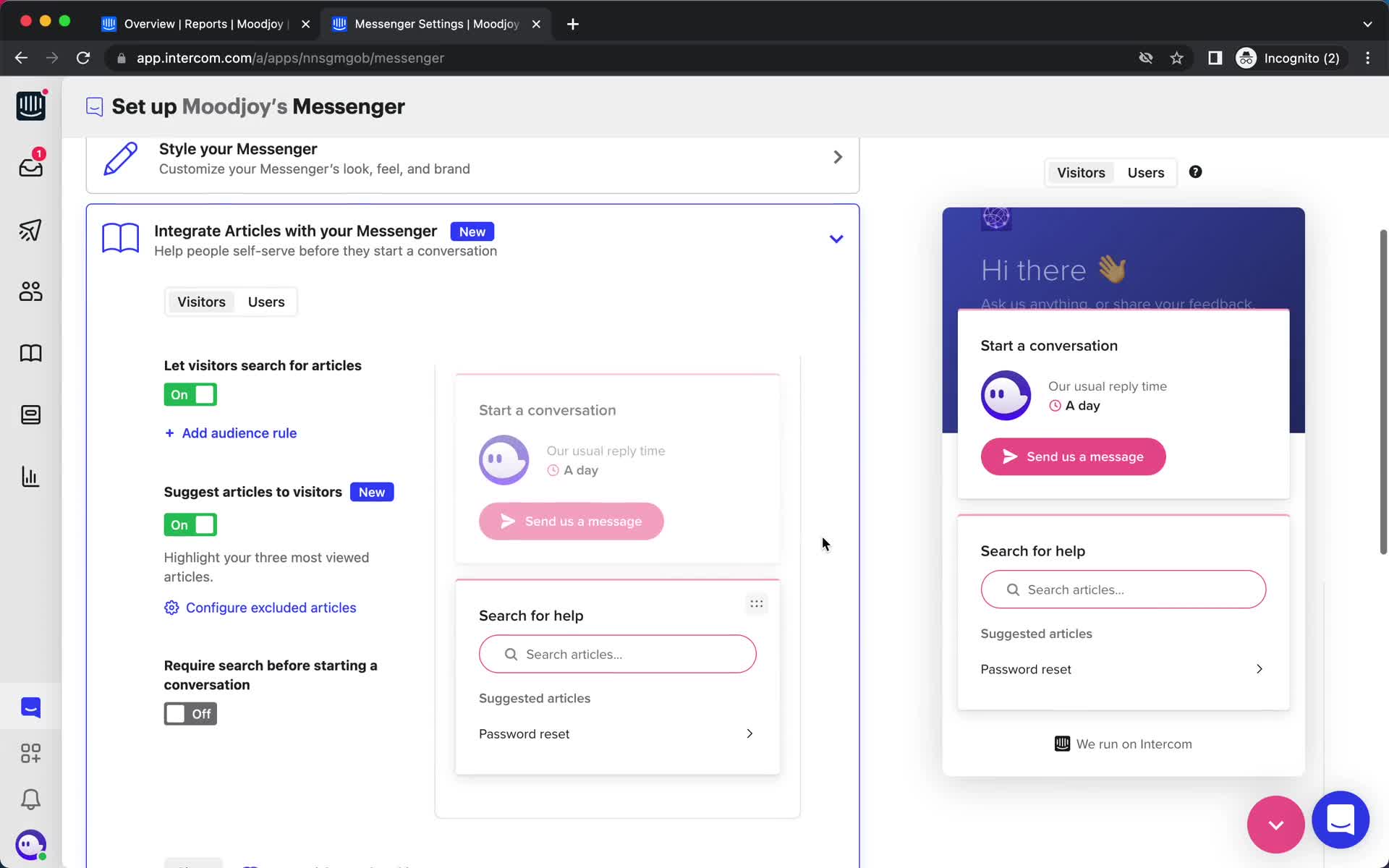Open the Reports/analytics bar chart icon
The image size is (1389, 868).
(x=30, y=476)
